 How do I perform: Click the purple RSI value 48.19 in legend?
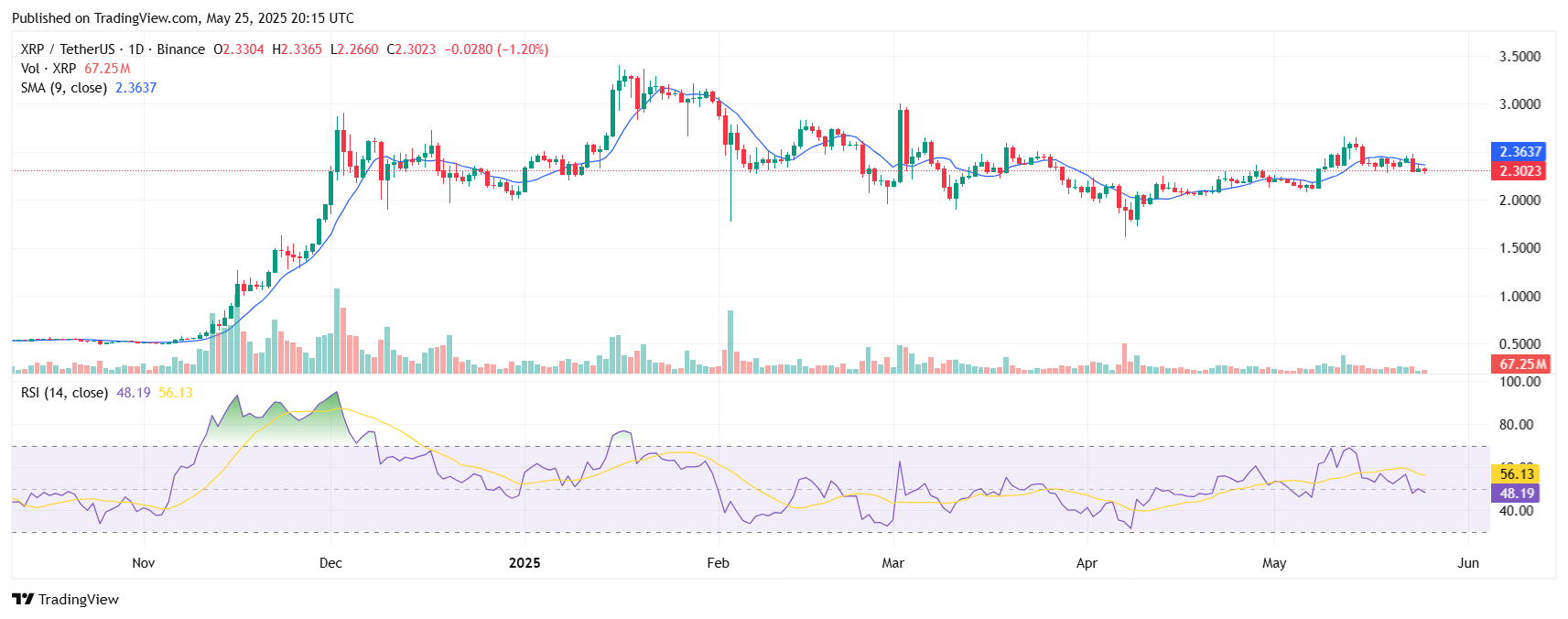click(x=134, y=393)
